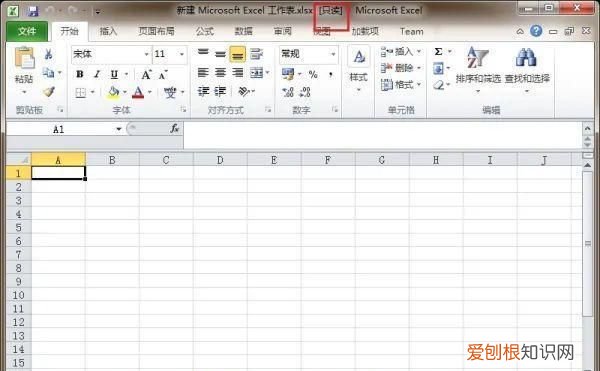Image resolution: width=600 pixels, height=371 pixels.
Task: Increase decimal places
Action: point(288,92)
